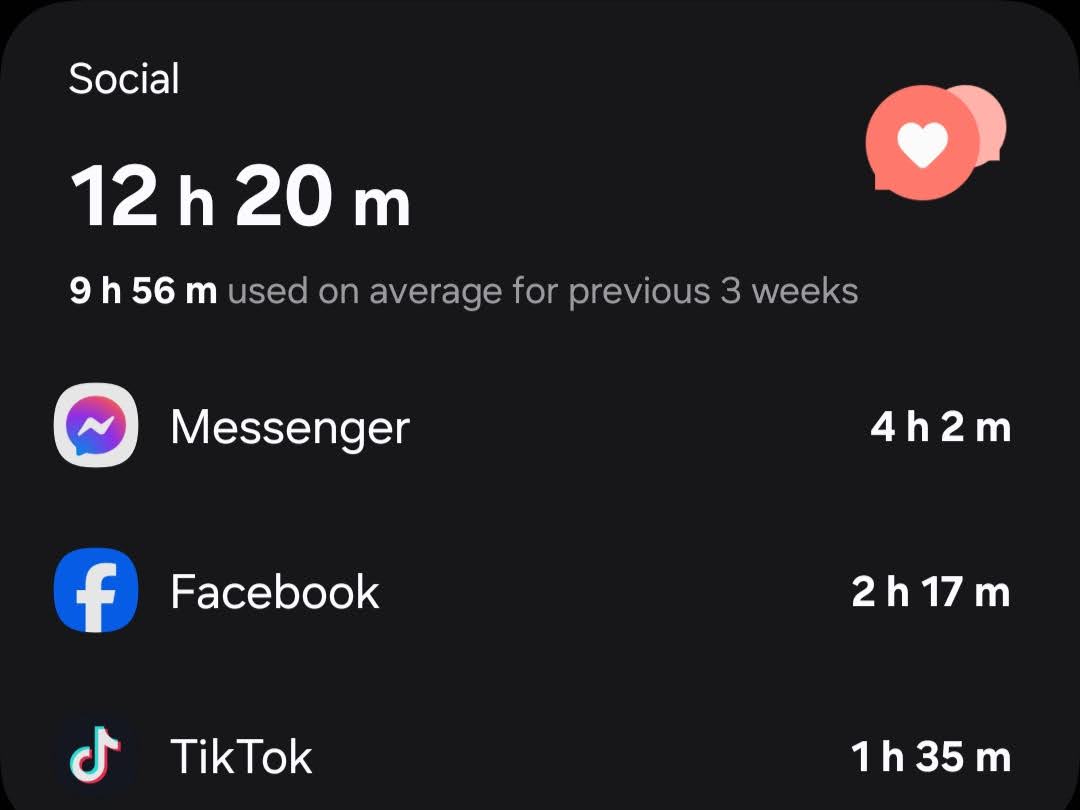Select Facebook's 2 h 17 m duration
1080x810 pixels.
(x=931, y=592)
